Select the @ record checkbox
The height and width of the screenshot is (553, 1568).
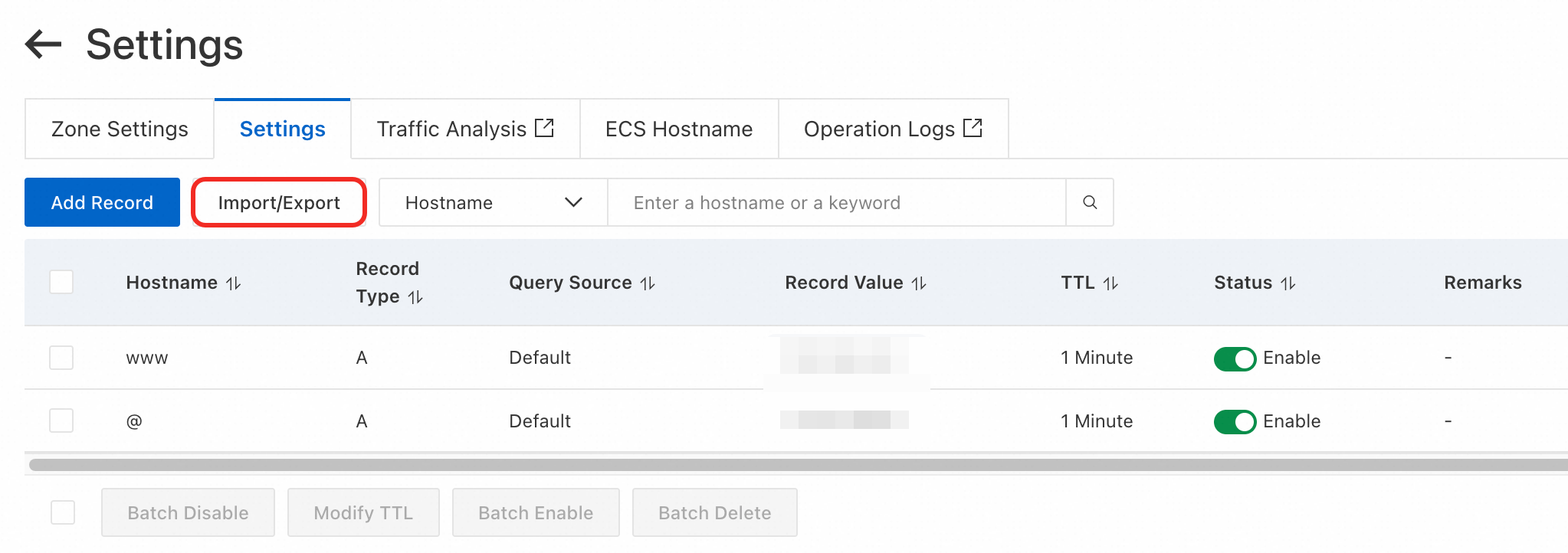pyautogui.click(x=61, y=420)
